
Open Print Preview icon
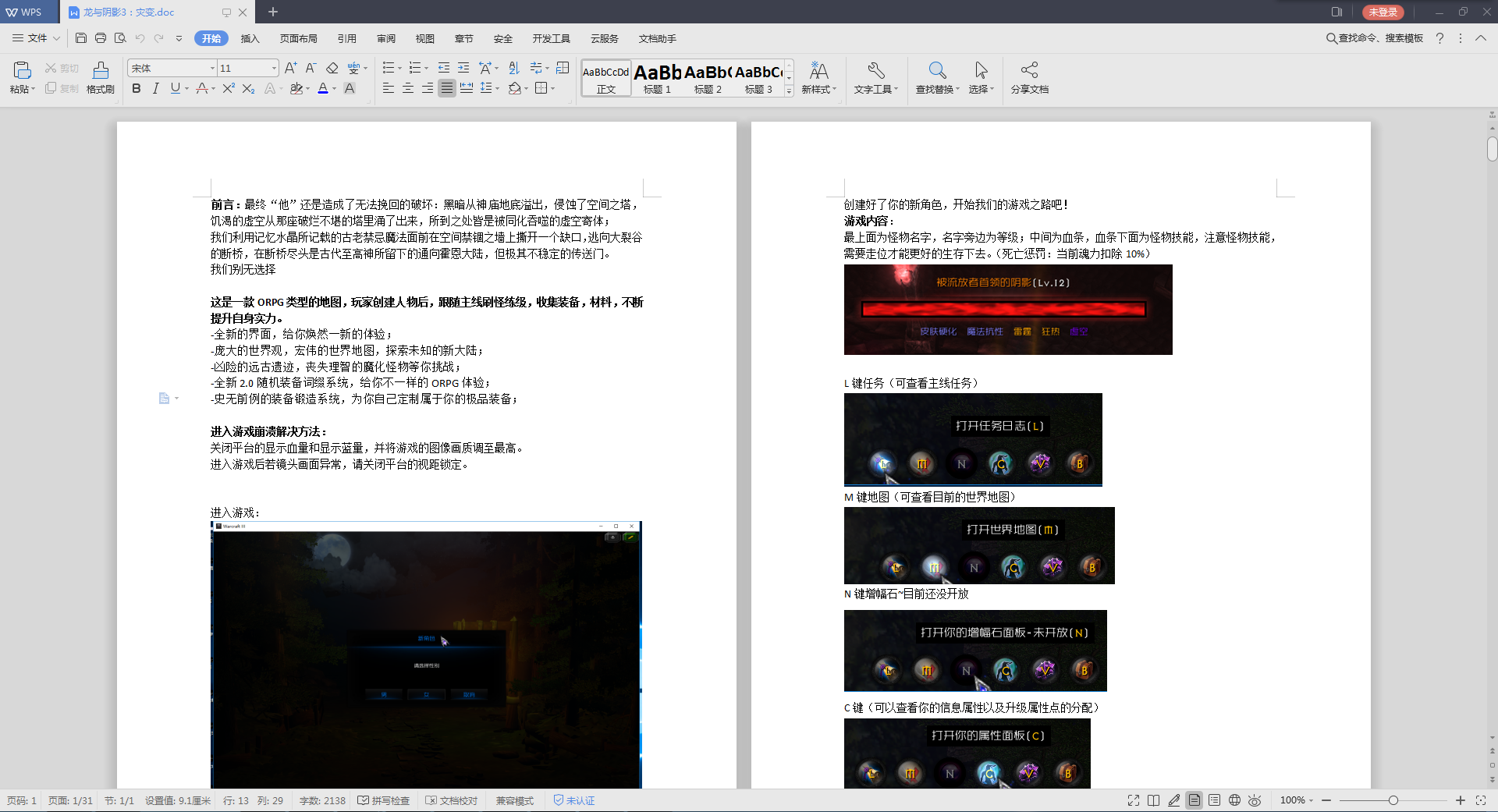(x=120, y=38)
